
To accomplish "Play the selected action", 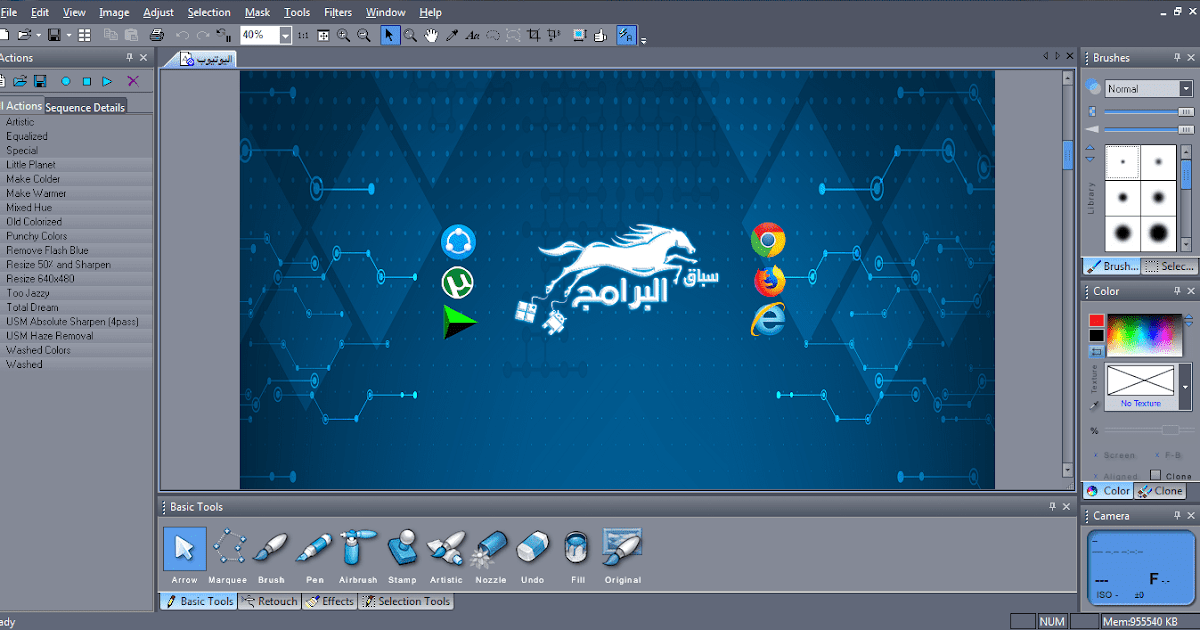I will coord(107,81).
